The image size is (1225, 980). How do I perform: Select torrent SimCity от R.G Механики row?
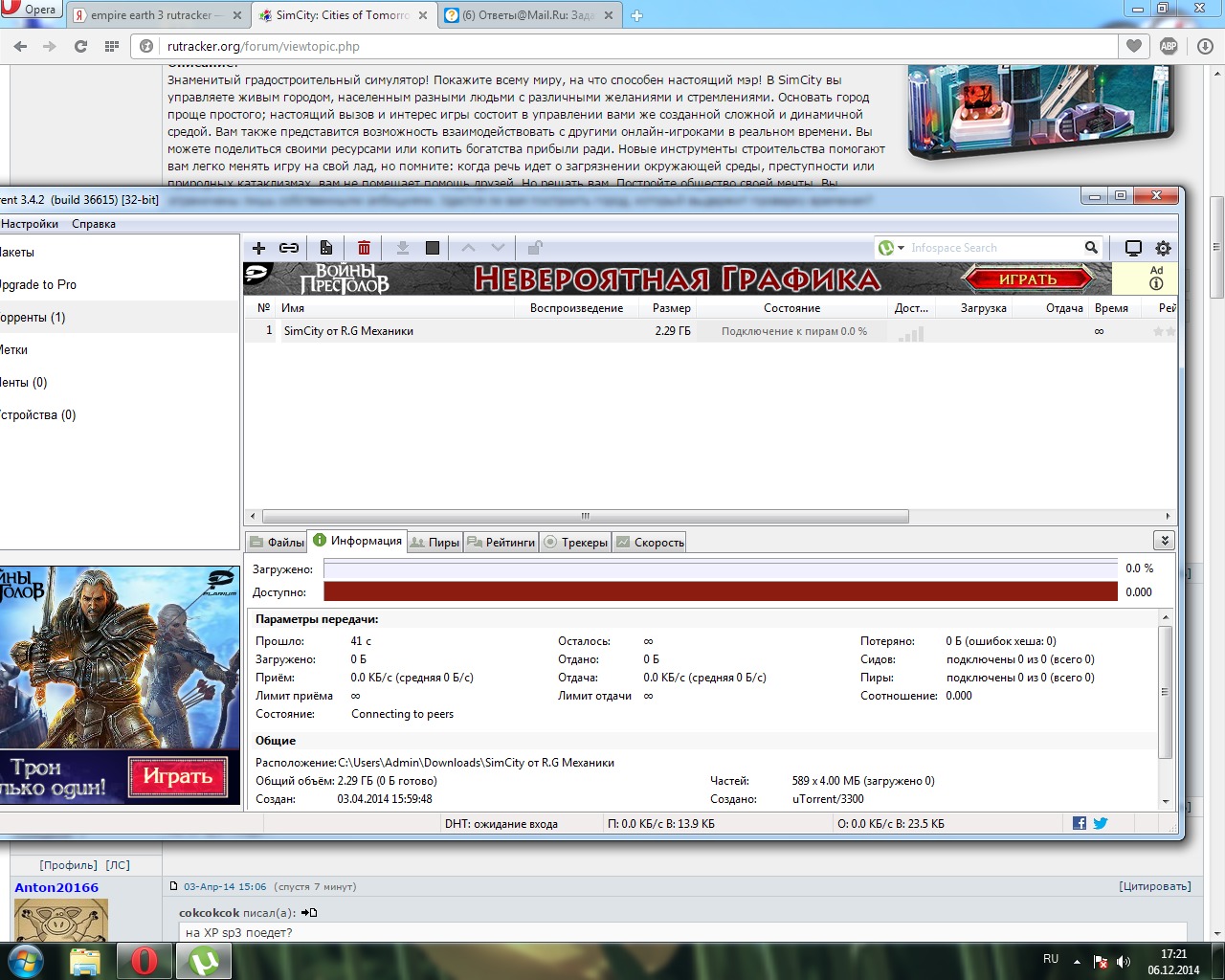point(710,331)
